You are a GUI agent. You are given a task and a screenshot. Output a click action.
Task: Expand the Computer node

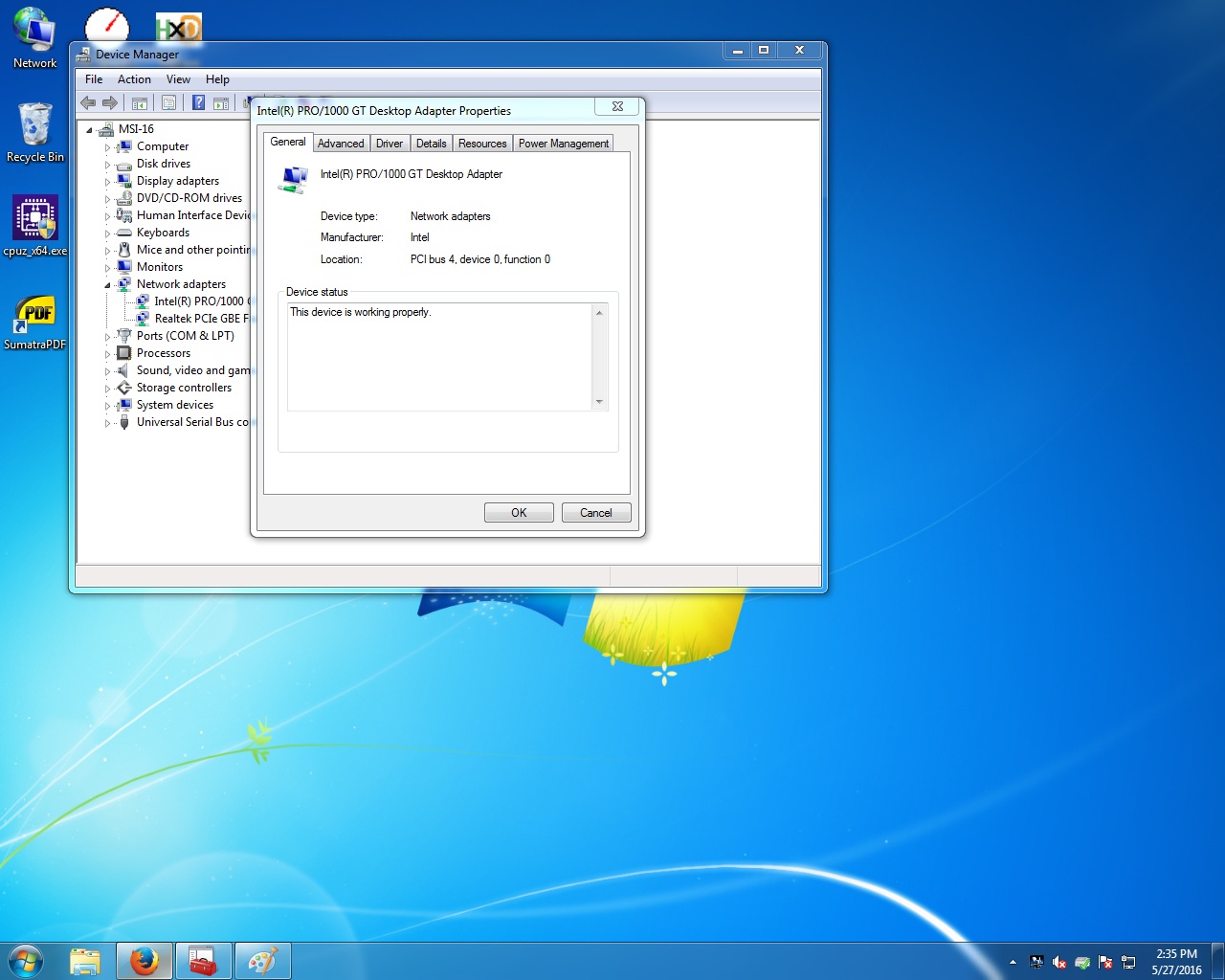[x=107, y=147]
